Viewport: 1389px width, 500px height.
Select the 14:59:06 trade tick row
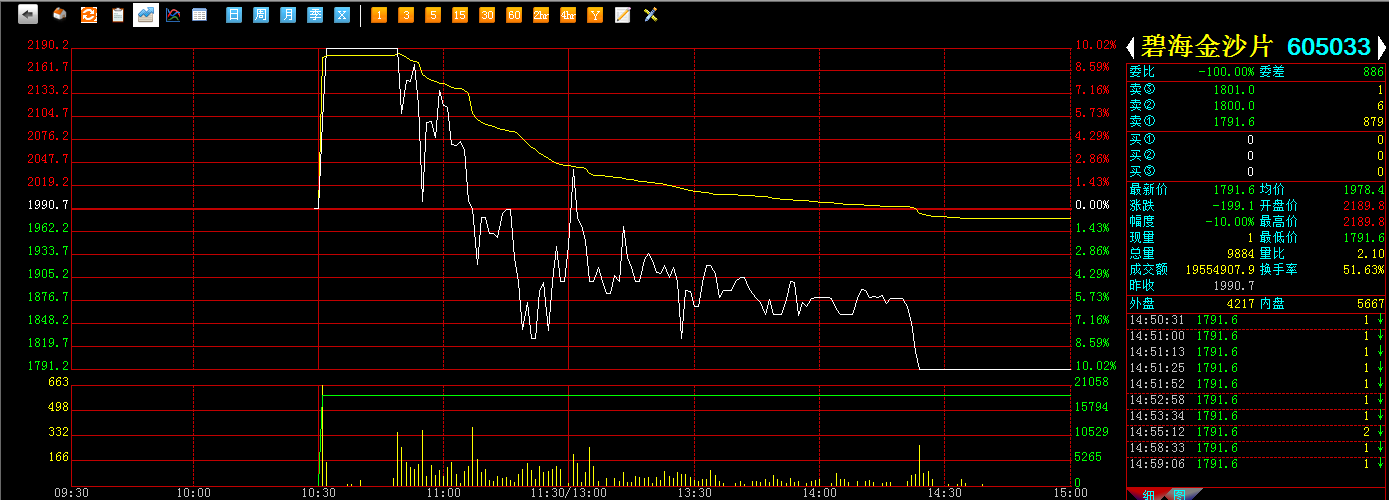coord(1257,464)
